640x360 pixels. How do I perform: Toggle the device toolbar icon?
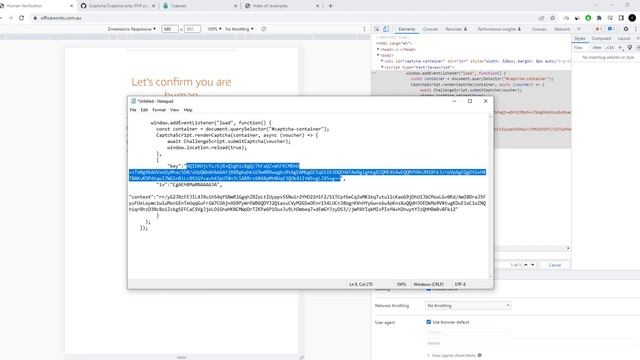coord(386,29)
